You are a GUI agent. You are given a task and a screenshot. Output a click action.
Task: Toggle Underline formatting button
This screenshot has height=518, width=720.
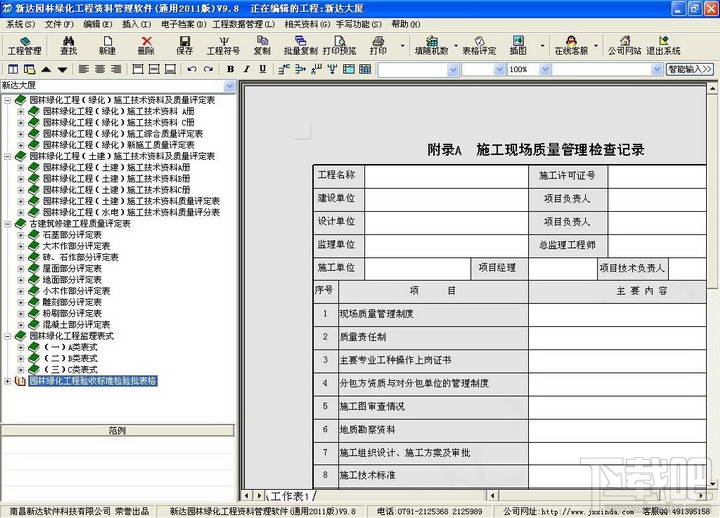tap(263, 69)
